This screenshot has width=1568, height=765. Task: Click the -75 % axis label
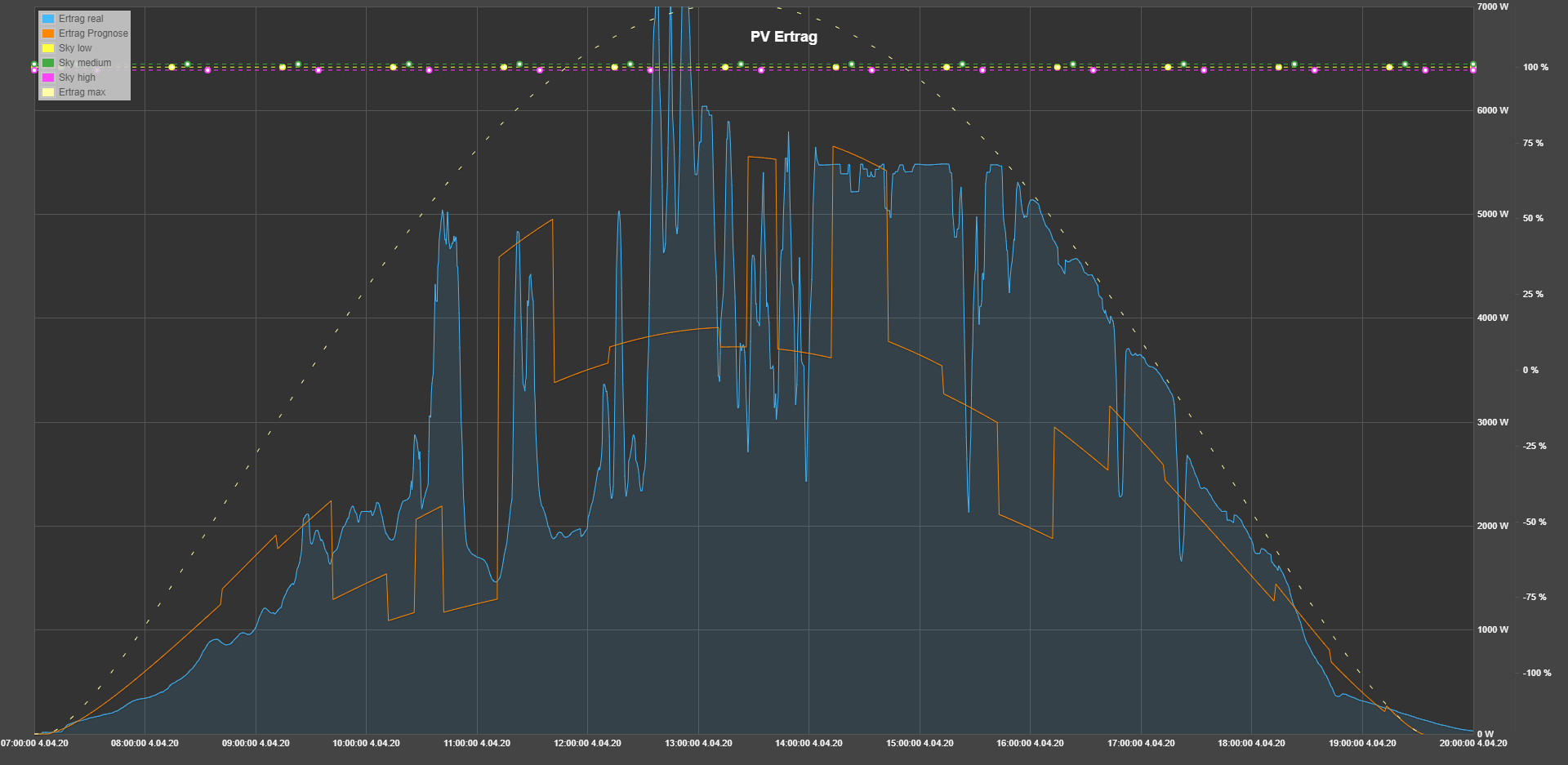click(1535, 597)
